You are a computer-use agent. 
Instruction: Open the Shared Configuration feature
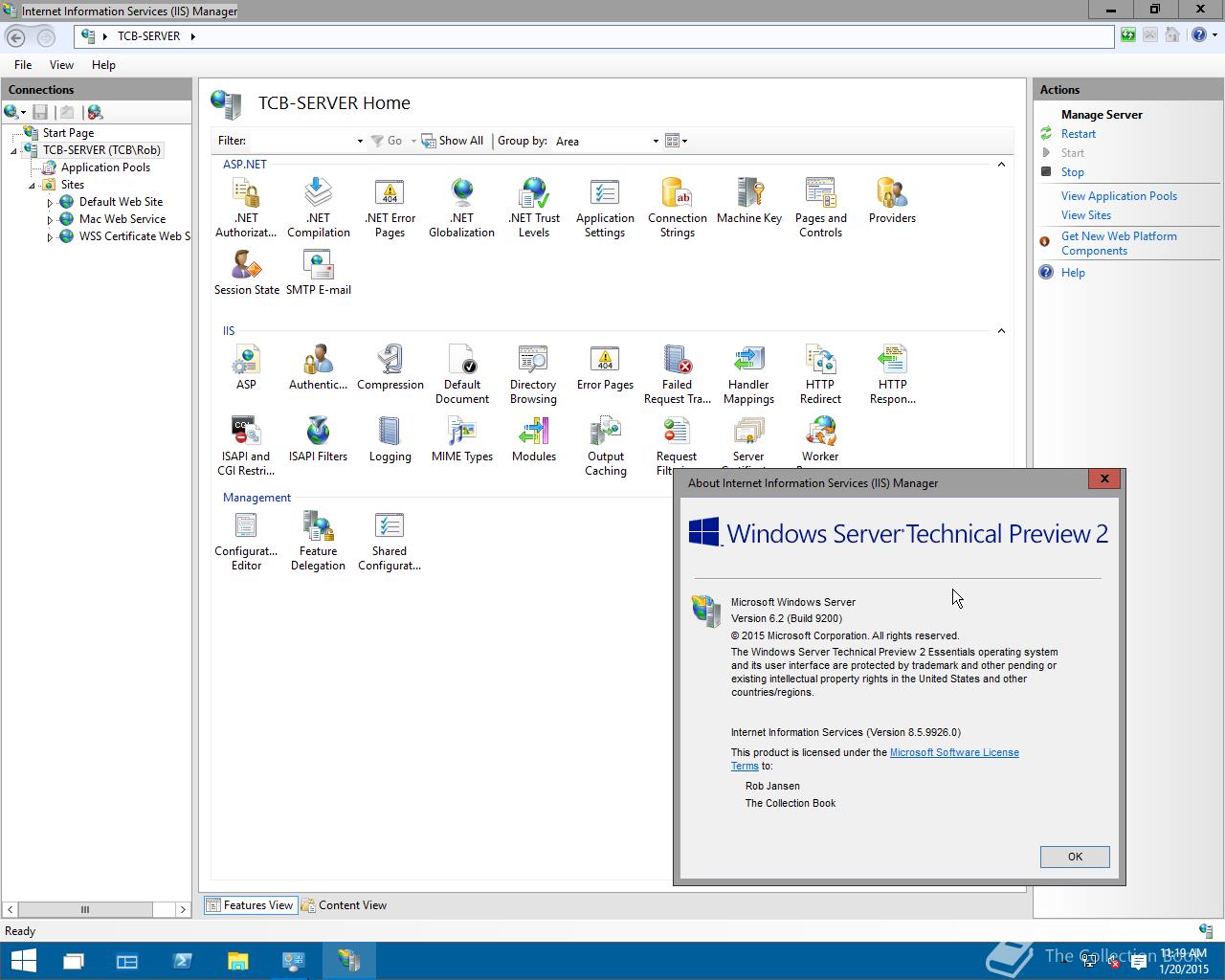390,541
